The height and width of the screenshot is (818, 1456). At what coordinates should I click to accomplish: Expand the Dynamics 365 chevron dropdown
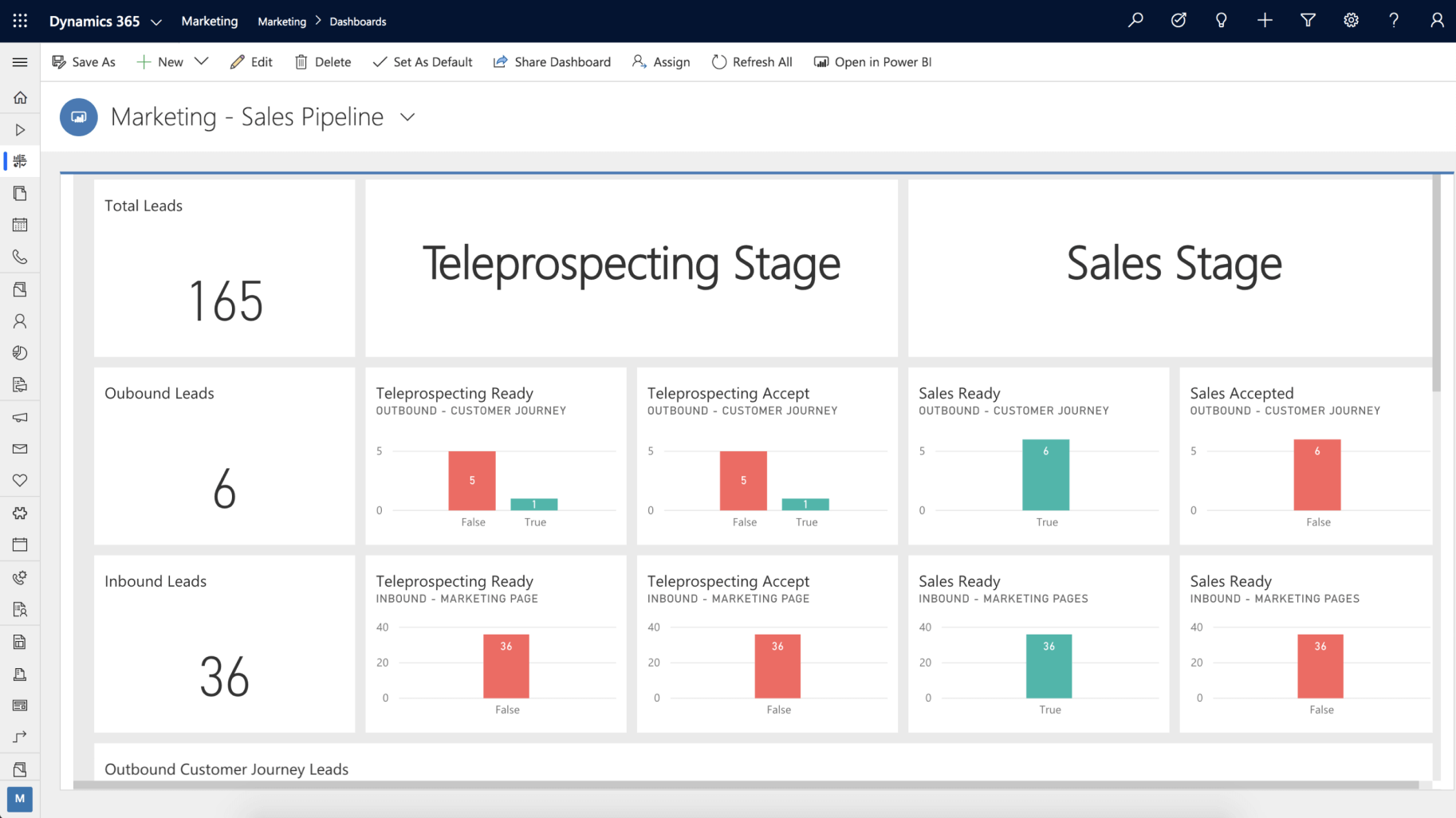coord(156,22)
